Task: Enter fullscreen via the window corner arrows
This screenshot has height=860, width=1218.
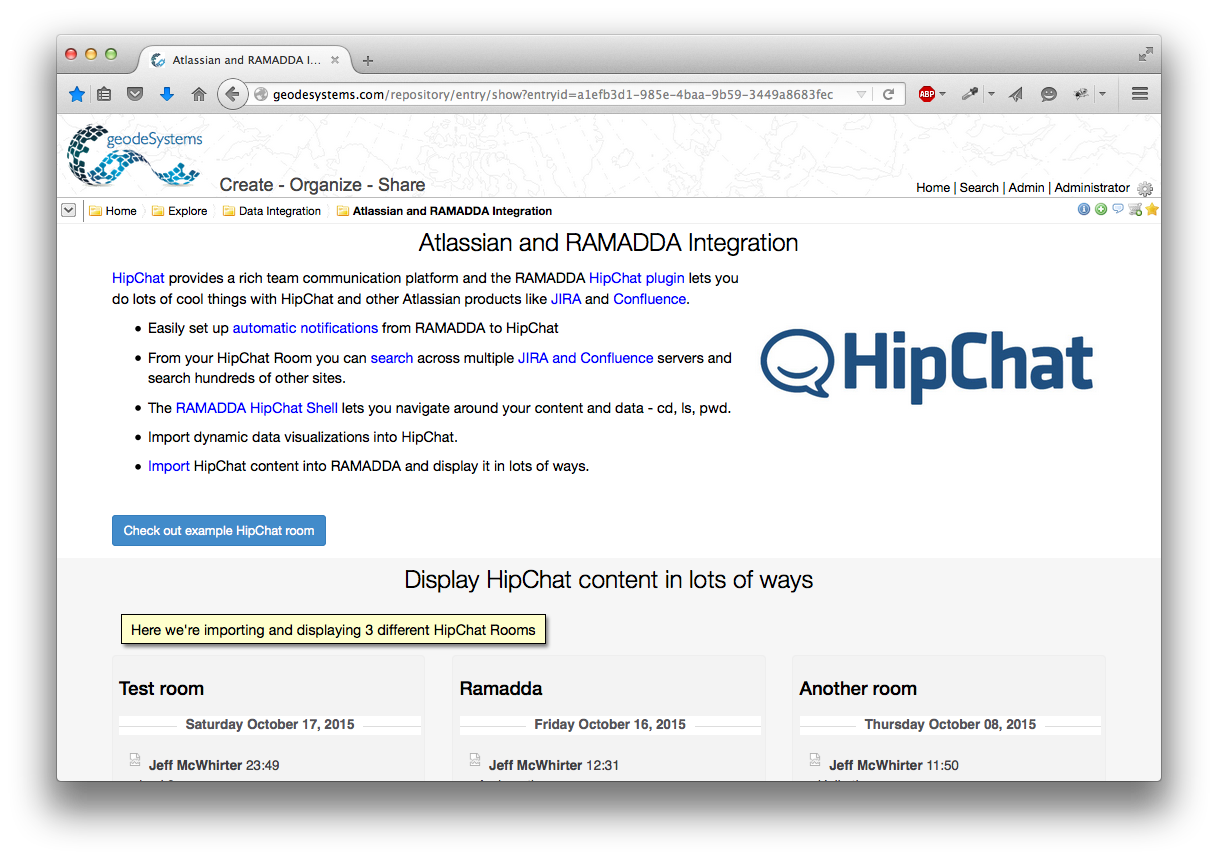Action: coord(1146,54)
